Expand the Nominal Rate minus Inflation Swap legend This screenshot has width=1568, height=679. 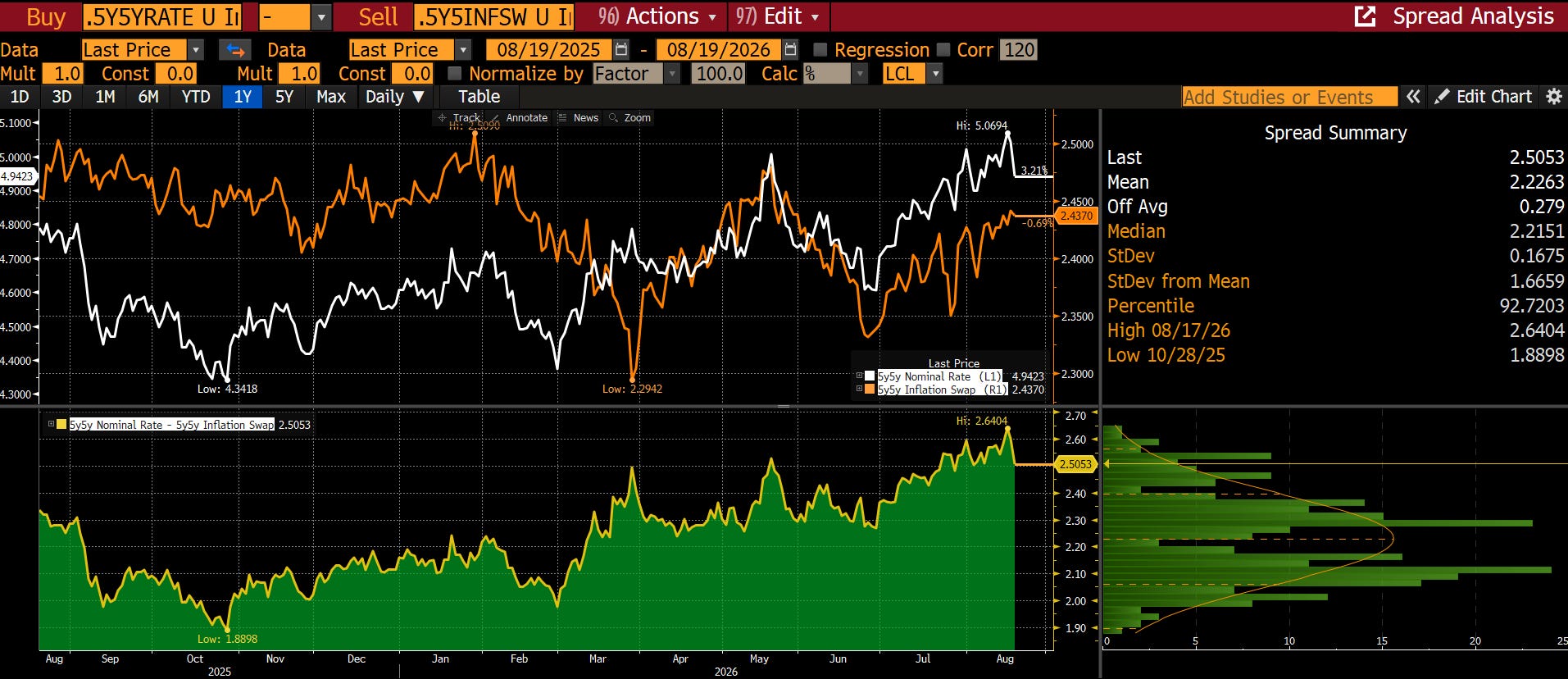click(51, 424)
